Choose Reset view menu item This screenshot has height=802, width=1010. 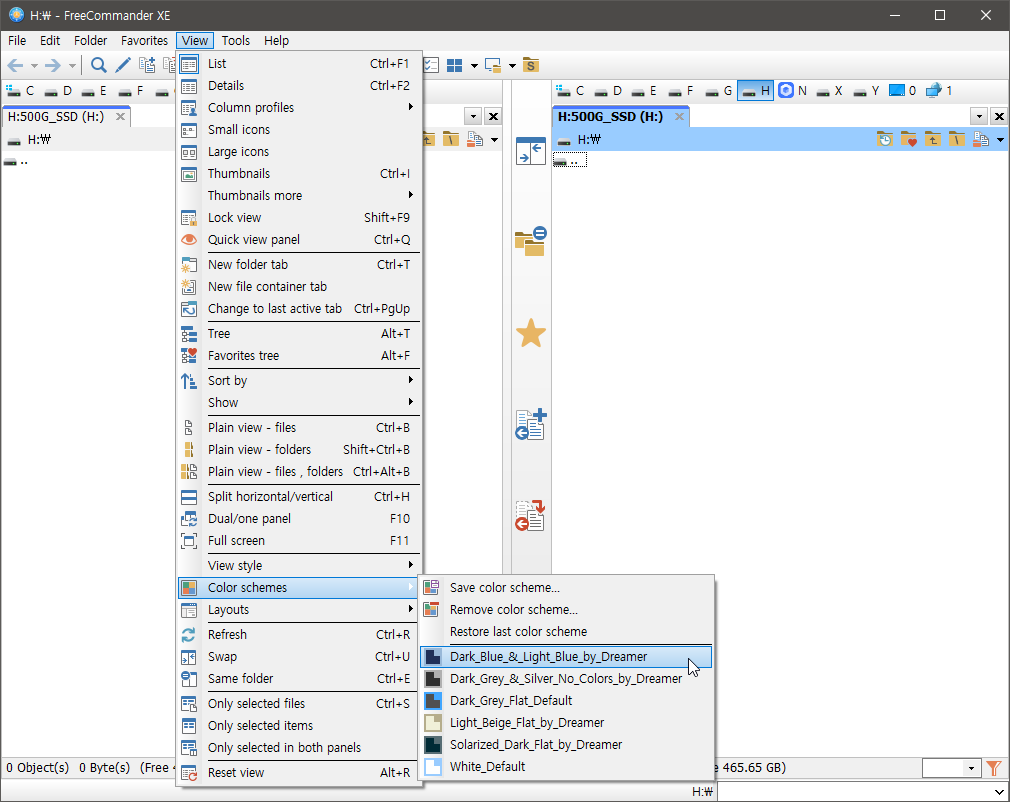click(x=300, y=772)
